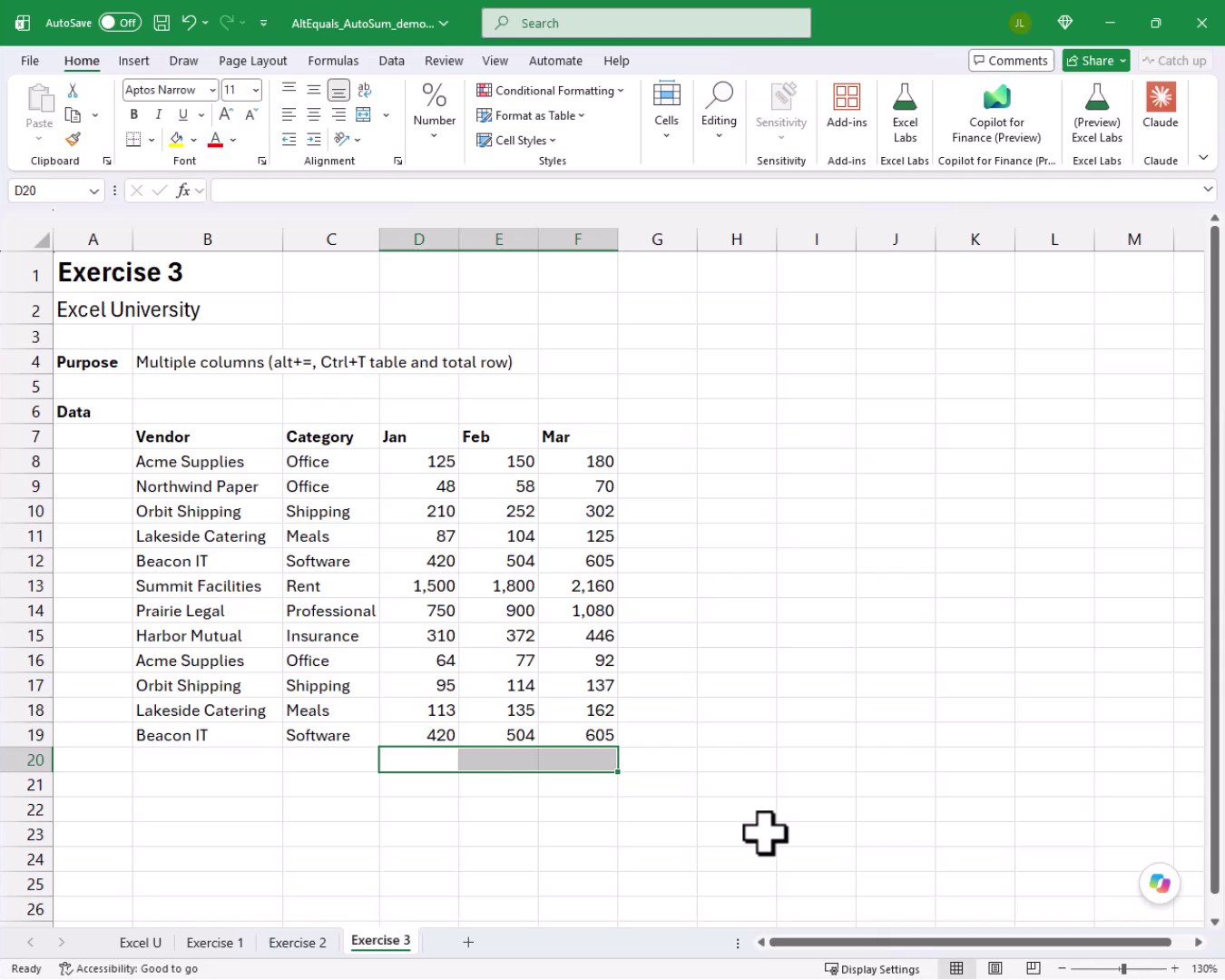Open Font group dialog launcher

click(x=262, y=161)
